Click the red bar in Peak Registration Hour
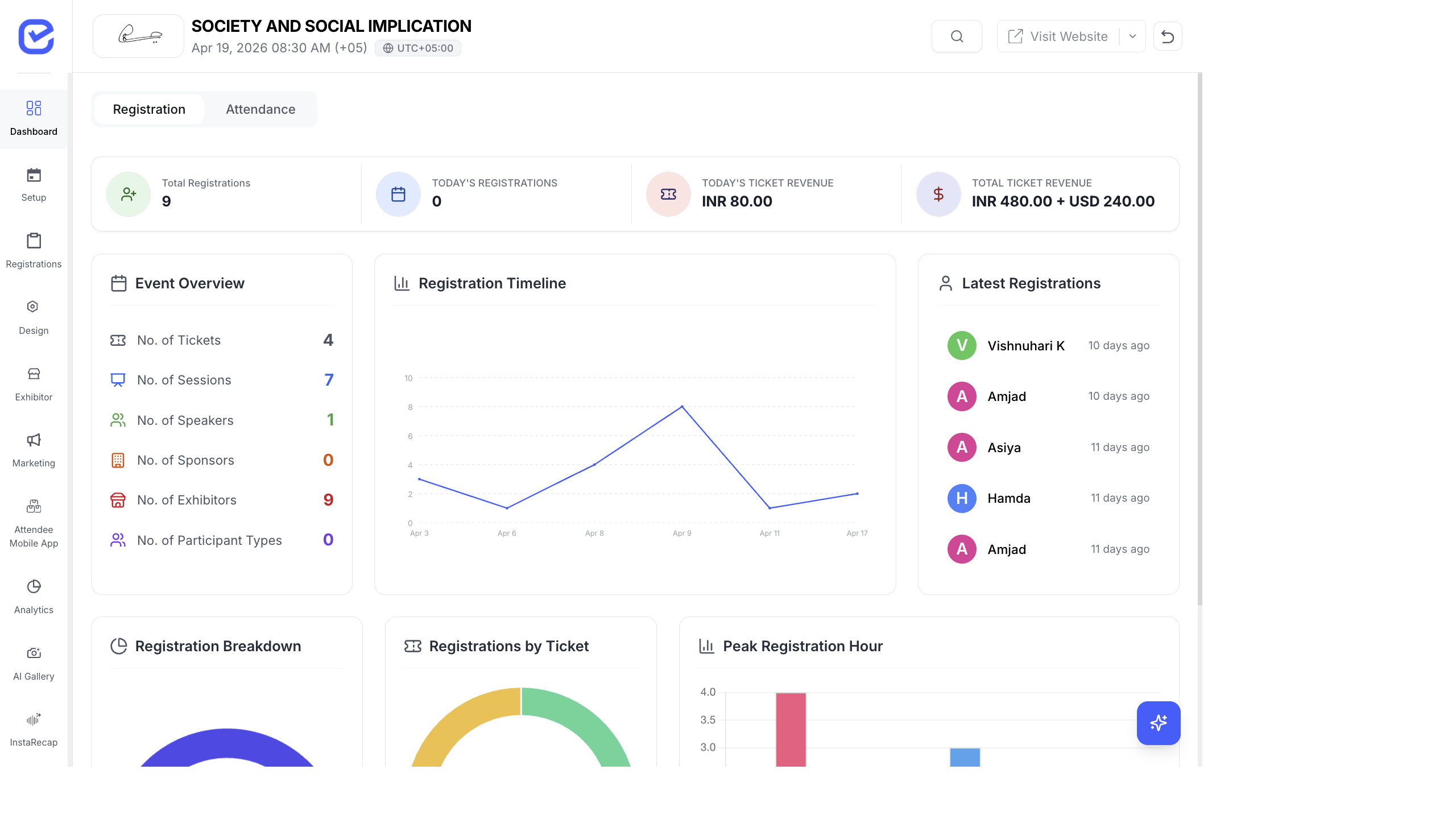Viewport: 1456px width, 819px height. [x=791, y=730]
